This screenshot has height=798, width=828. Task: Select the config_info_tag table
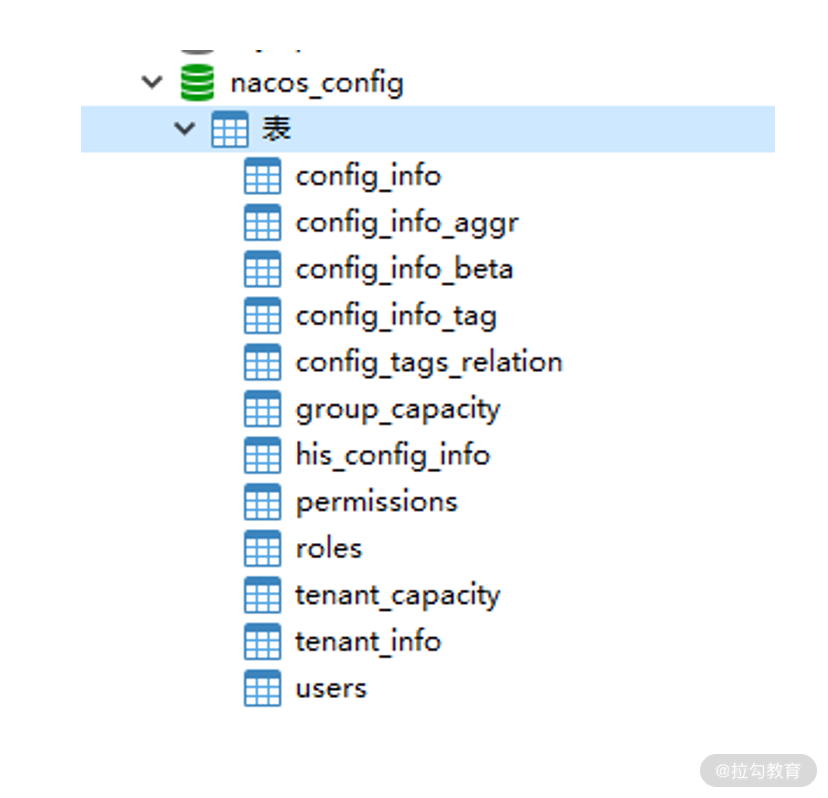tap(396, 317)
